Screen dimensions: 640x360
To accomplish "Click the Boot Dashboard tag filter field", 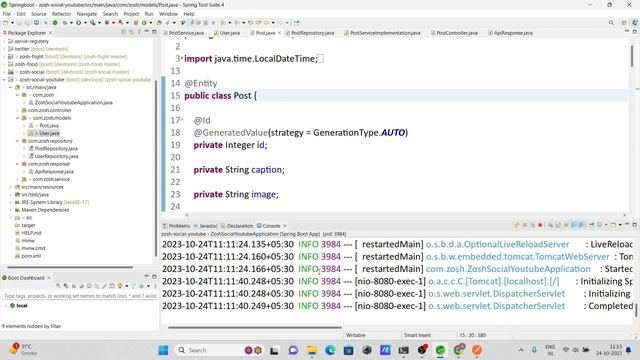I will (80, 296).
